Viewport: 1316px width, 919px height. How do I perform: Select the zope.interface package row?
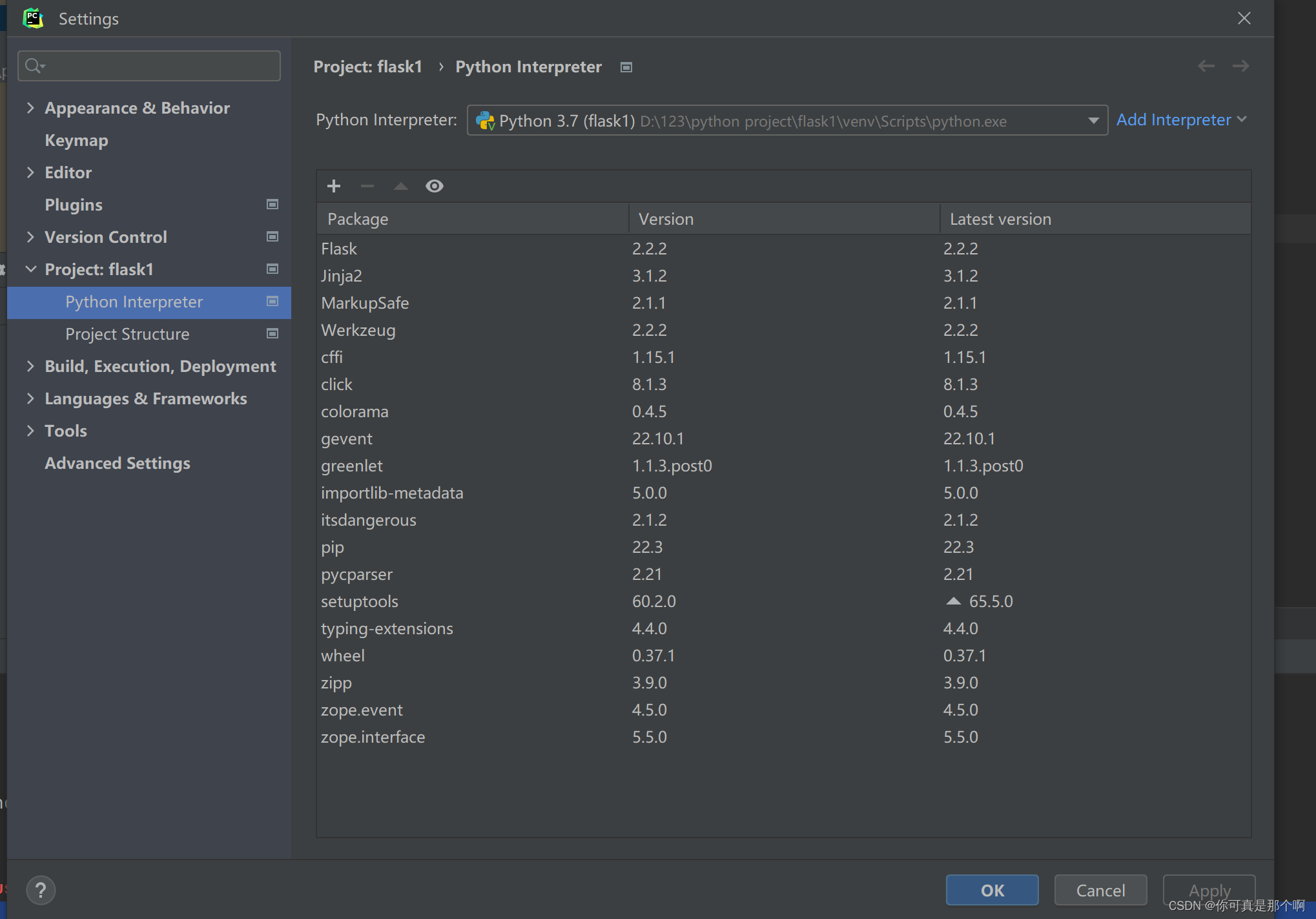784,737
